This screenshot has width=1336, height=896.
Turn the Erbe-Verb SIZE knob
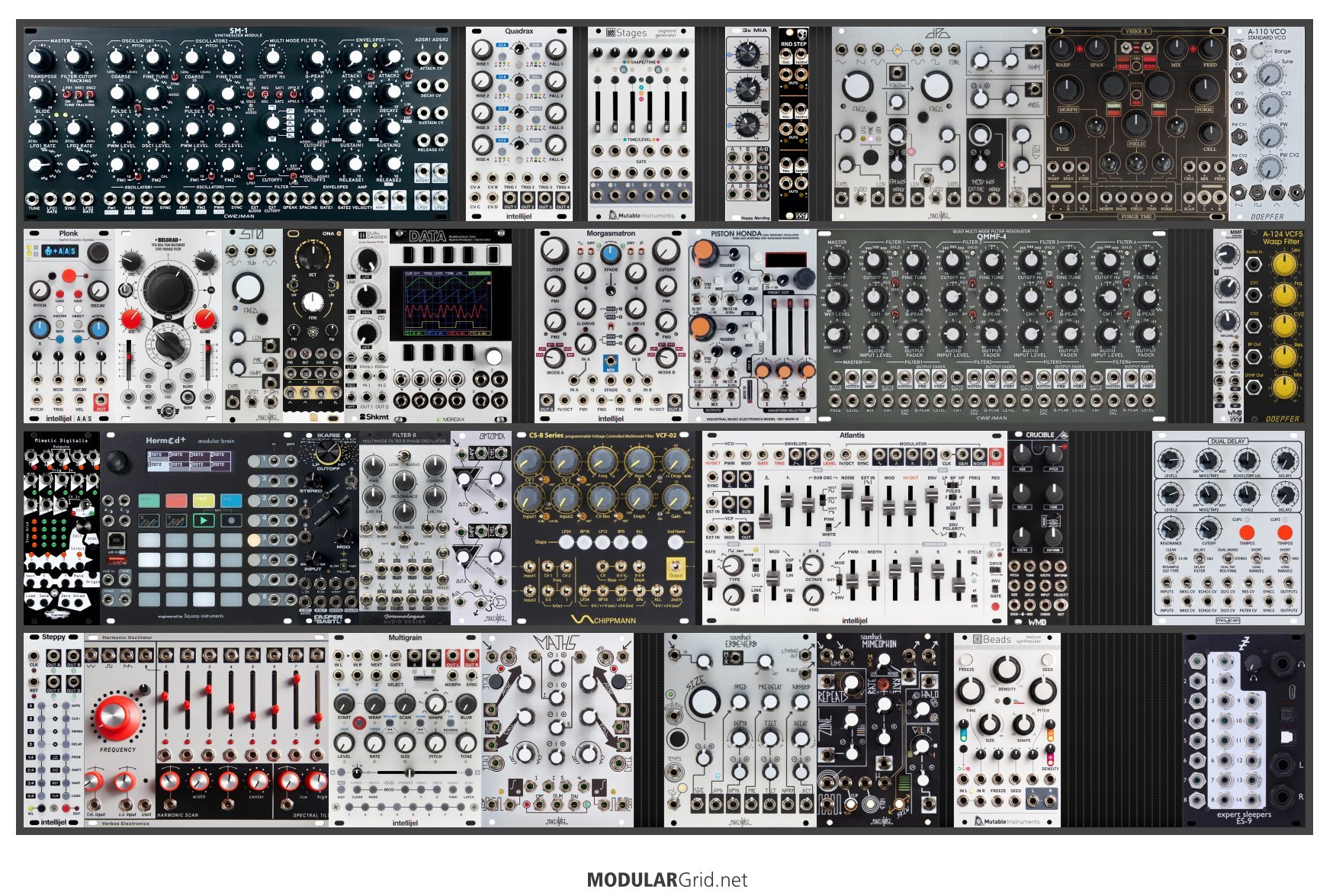[705, 700]
